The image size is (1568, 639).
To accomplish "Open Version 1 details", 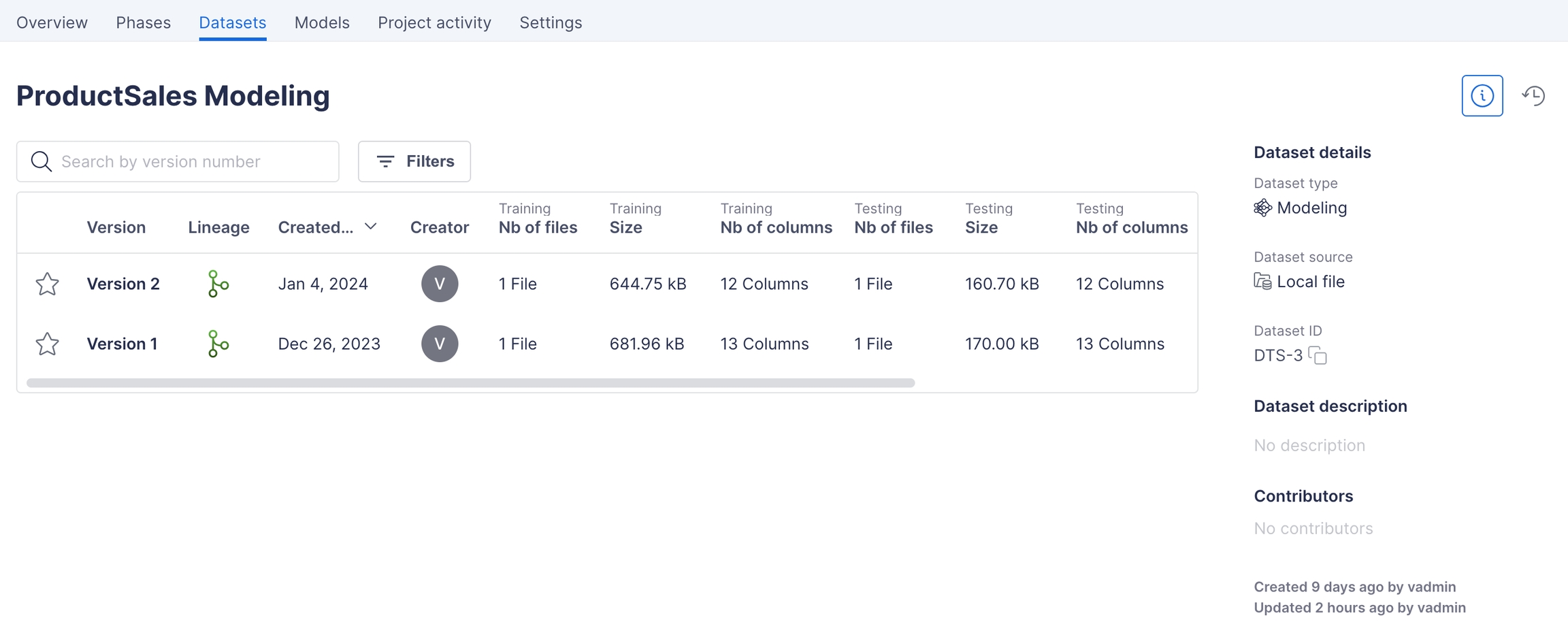I will (122, 344).
